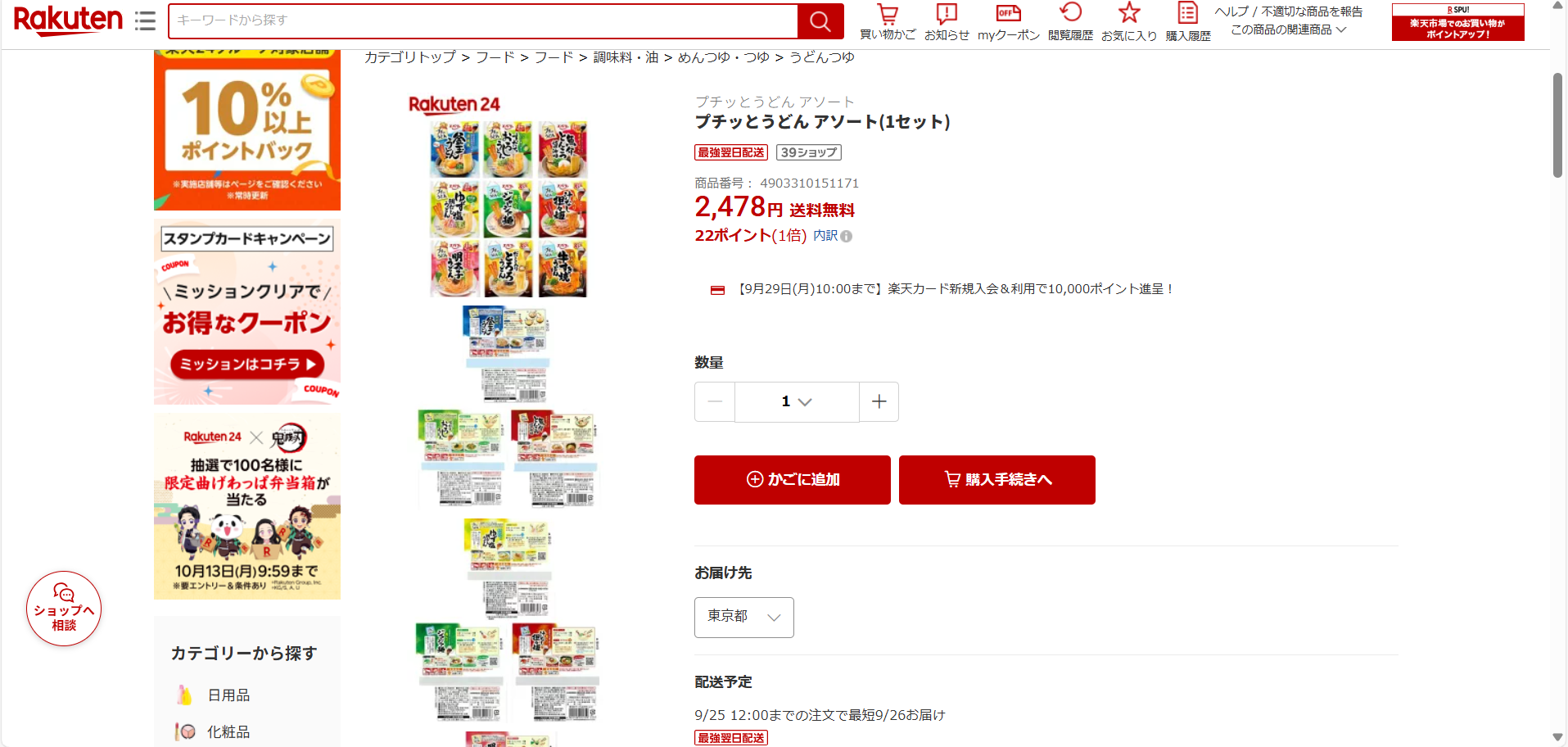Image resolution: width=1568 pixels, height=747 pixels.
Task: Open the 東京都 delivery destination dropdown
Action: tap(744, 617)
